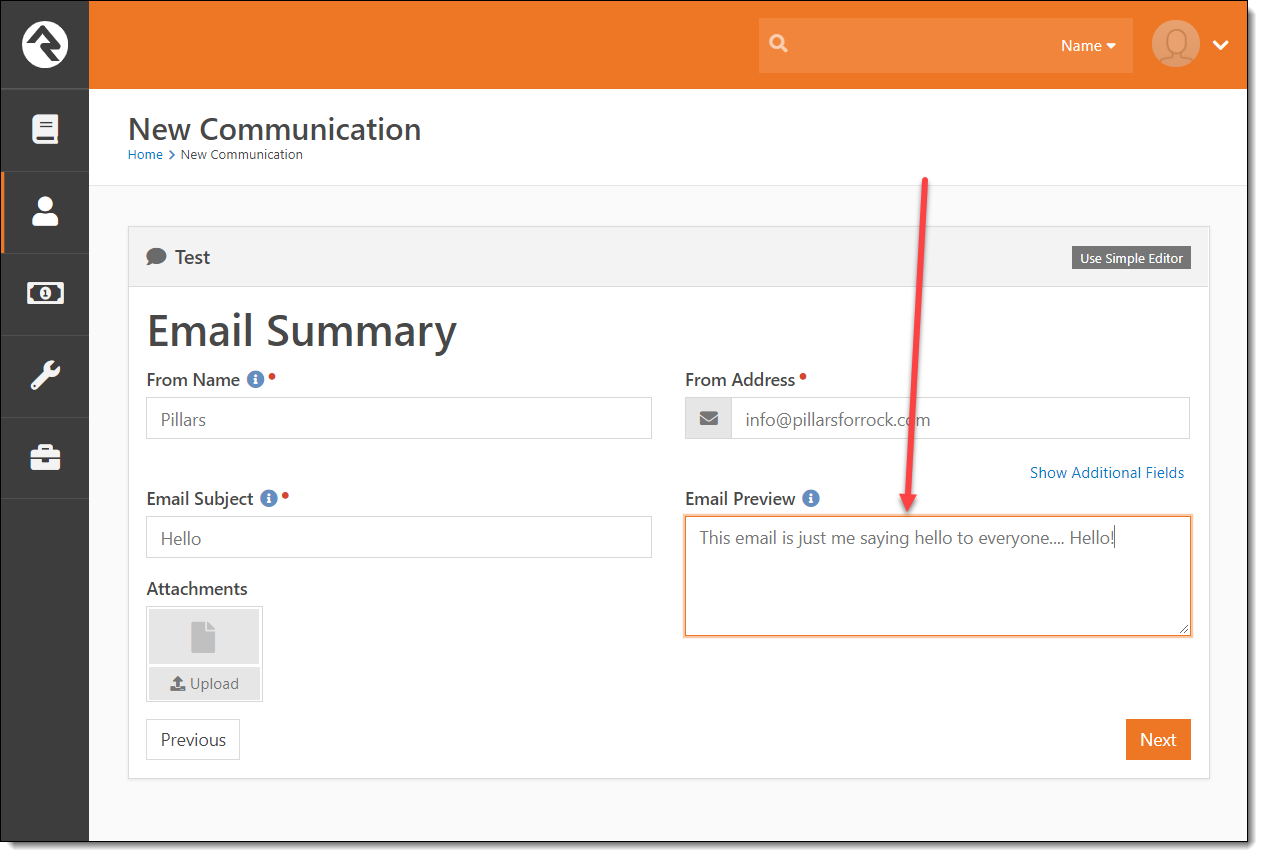Click the From Name field with Pillars
The image size is (1263, 857).
399,418
